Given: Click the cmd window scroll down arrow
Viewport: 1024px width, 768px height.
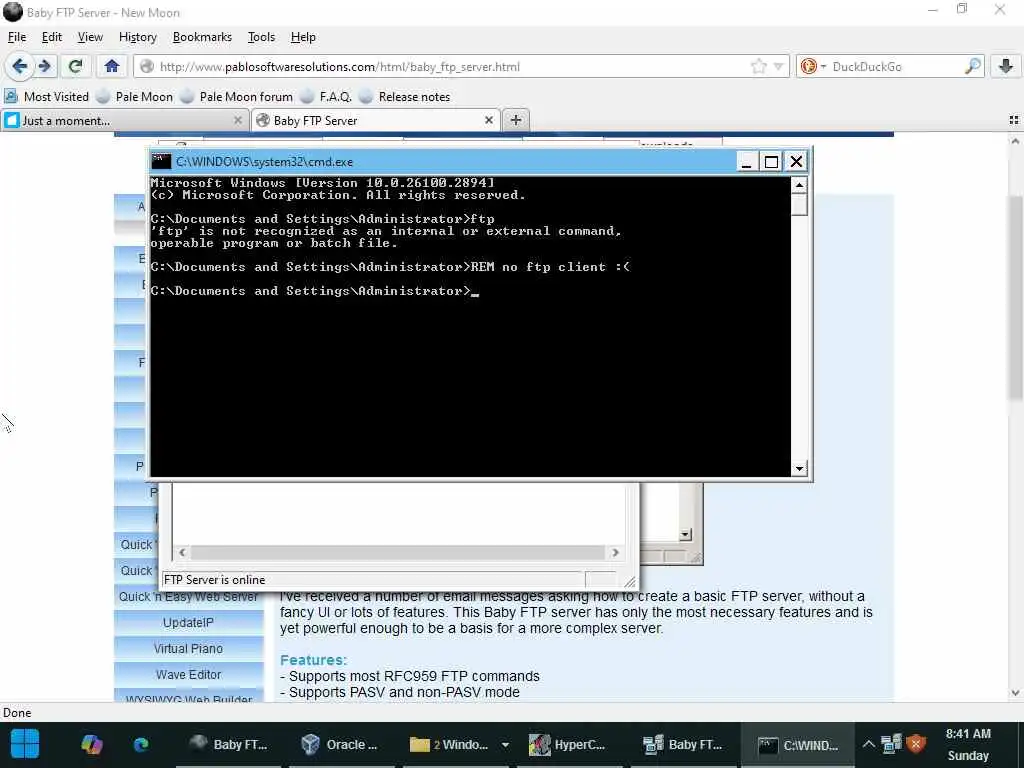Looking at the screenshot, I should (799, 468).
